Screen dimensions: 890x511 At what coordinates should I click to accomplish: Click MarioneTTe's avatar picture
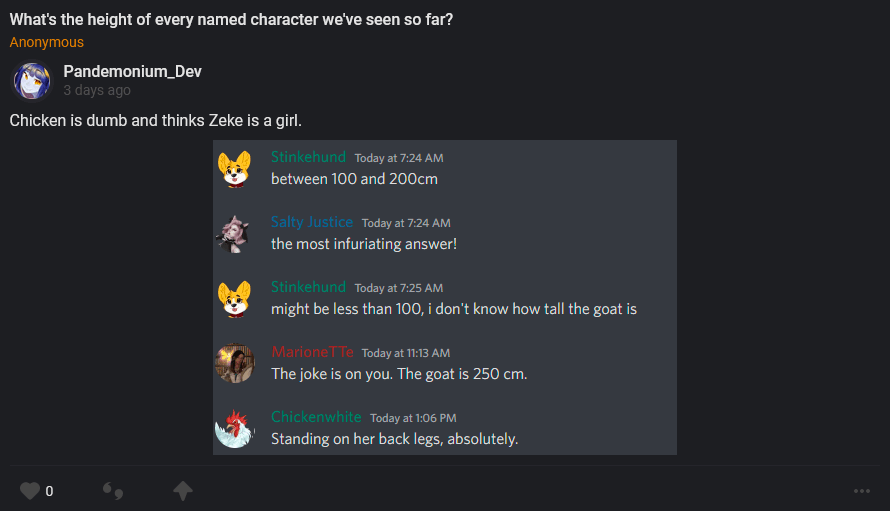235,363
